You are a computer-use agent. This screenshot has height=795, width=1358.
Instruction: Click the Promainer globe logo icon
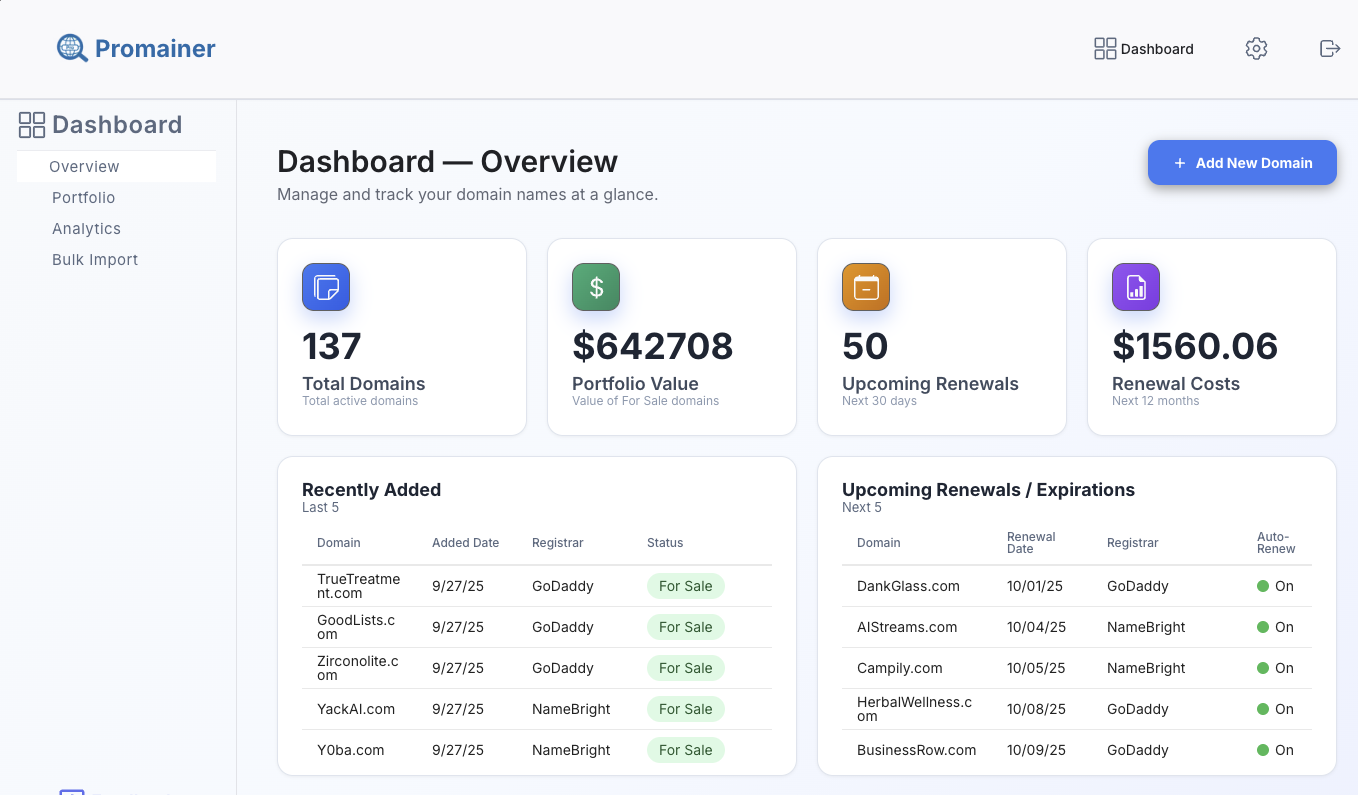coord(72,48)
